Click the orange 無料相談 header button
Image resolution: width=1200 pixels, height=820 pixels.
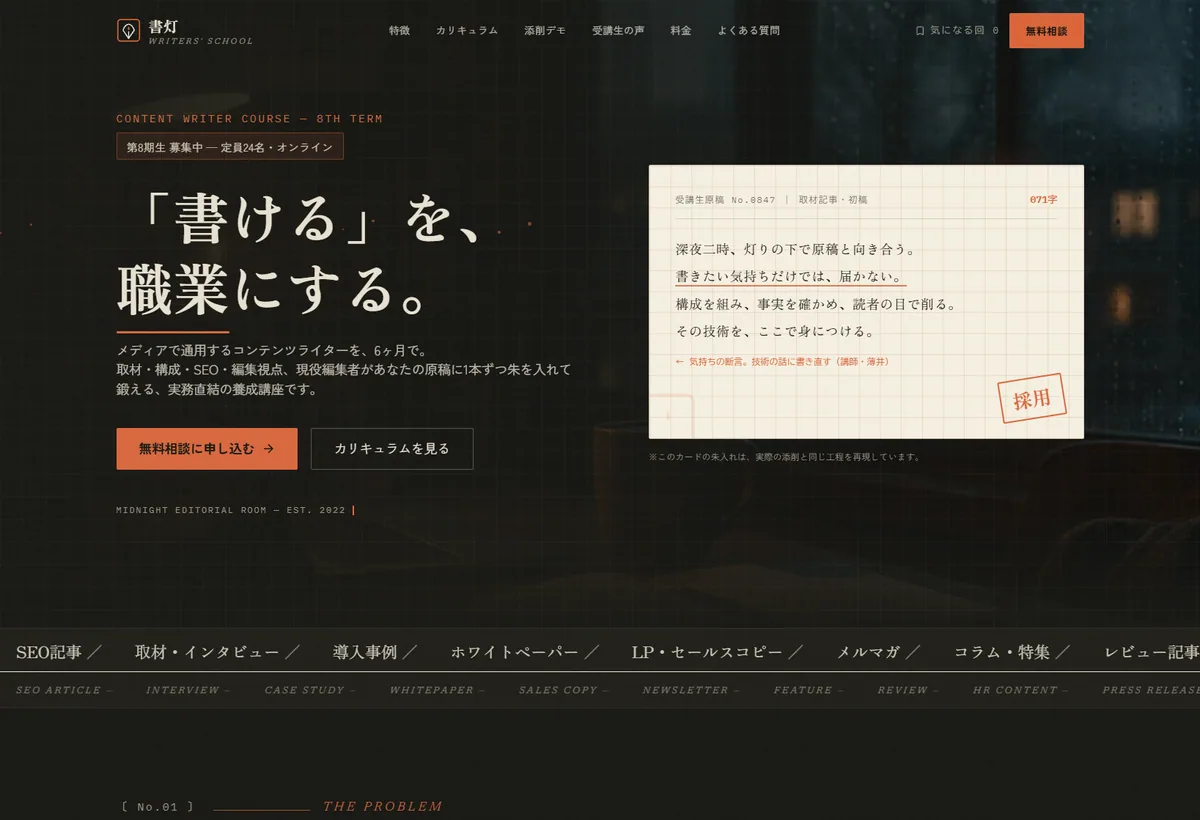(x=1046, y=31)
